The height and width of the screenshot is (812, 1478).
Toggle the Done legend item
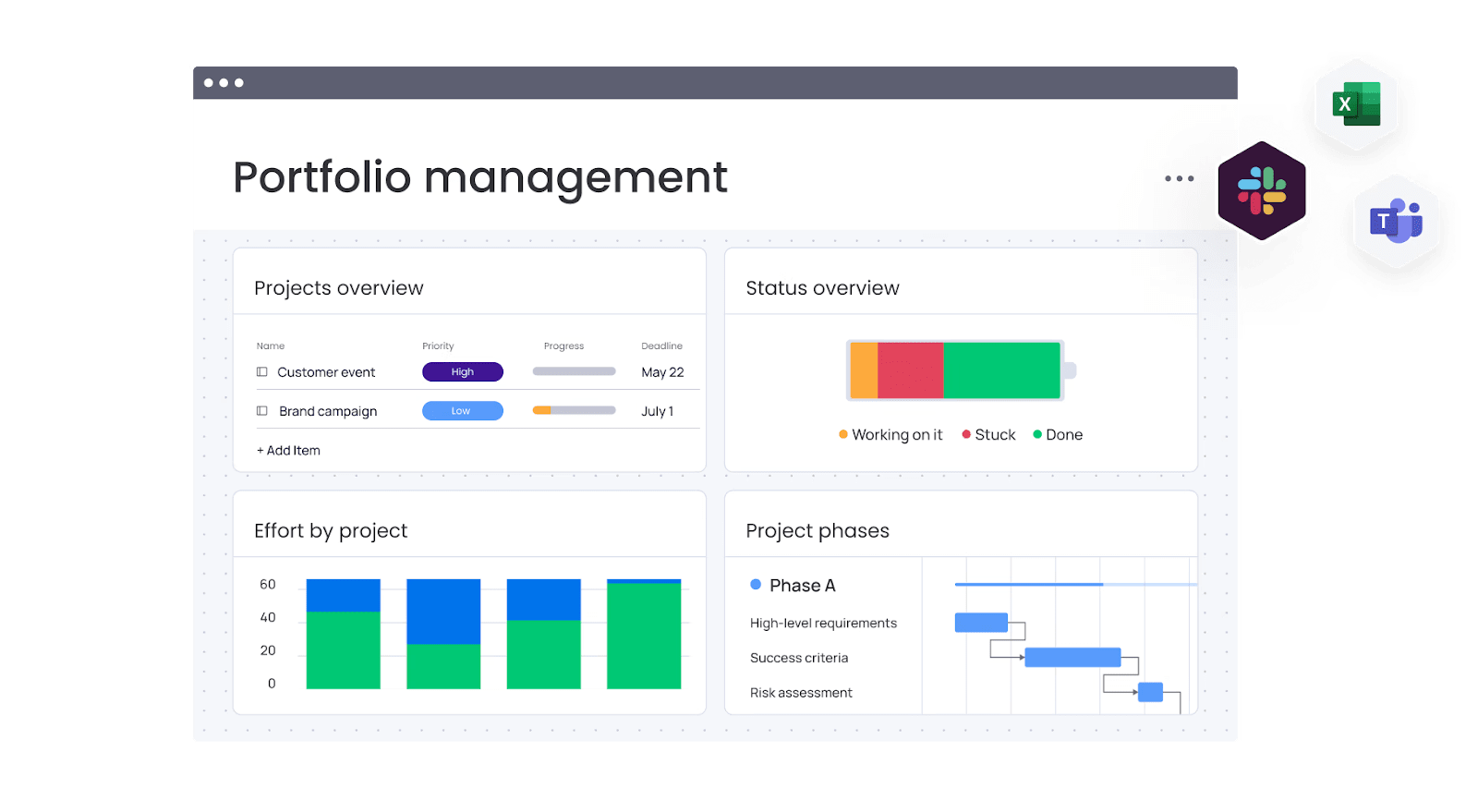point(1058,435)
